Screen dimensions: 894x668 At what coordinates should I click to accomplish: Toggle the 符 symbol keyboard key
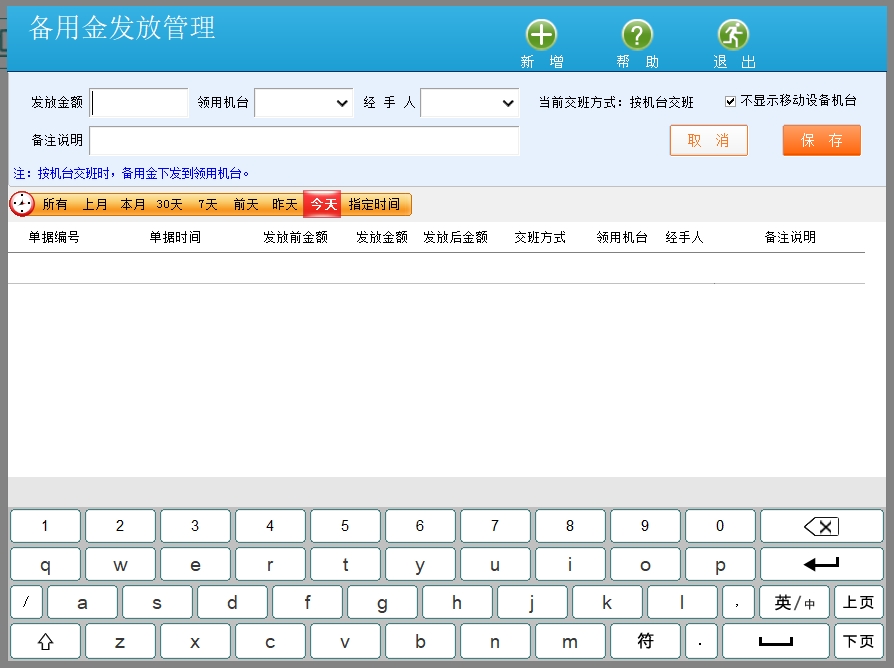tap(645, 641)
